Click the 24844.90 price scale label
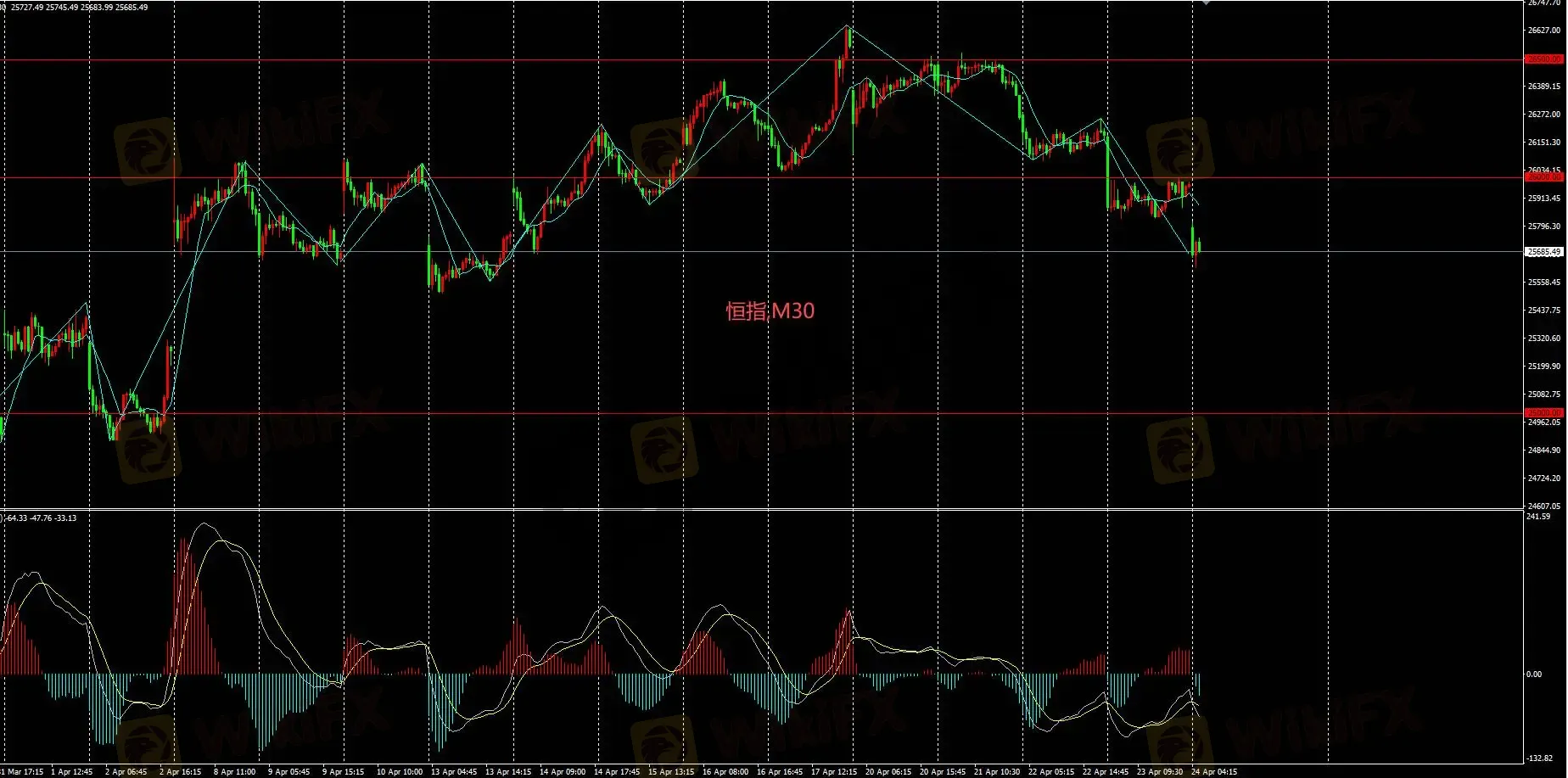This screenshot has height=778, width=1568. click(1544, 451)
